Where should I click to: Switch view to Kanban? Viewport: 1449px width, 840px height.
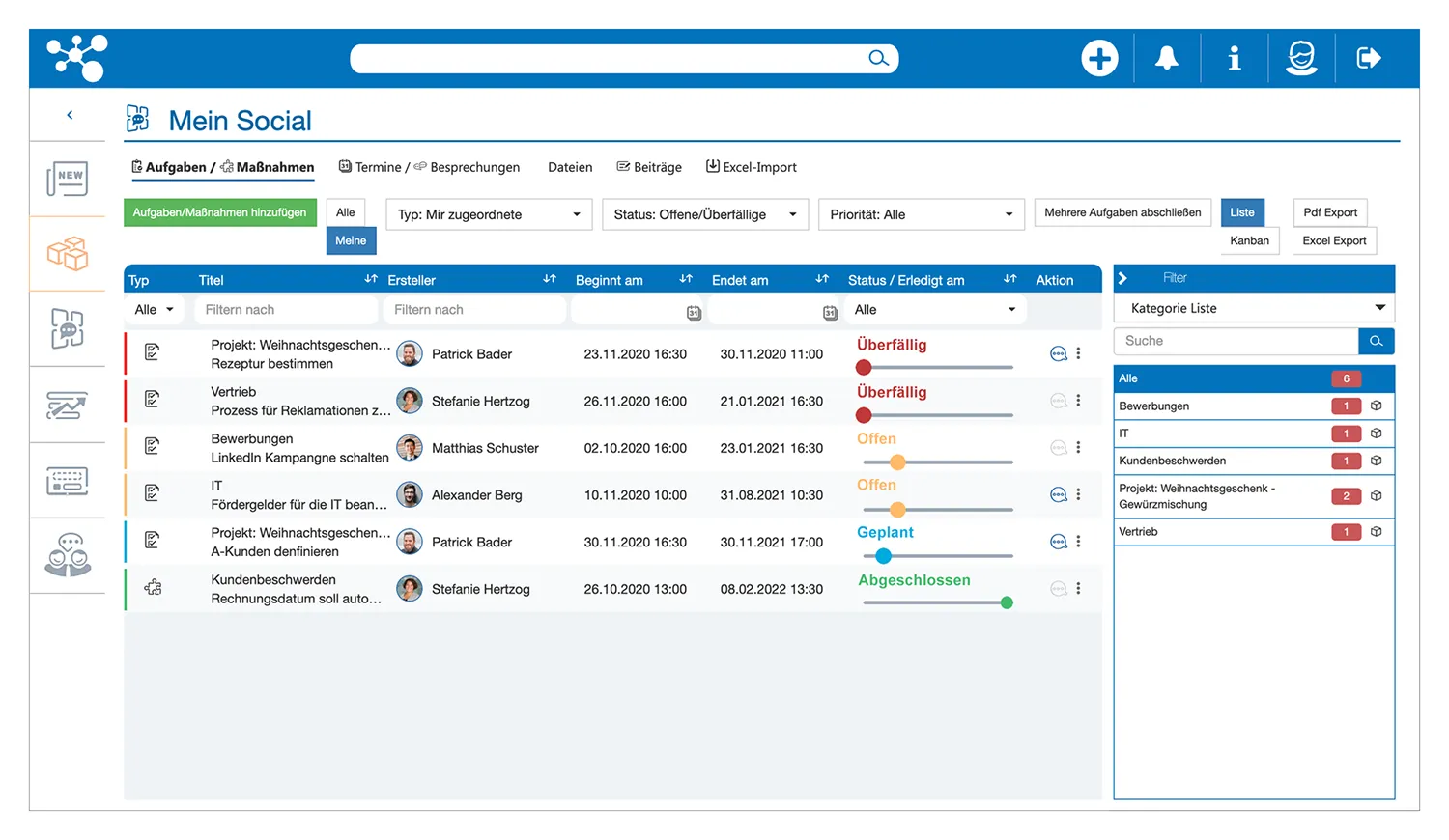click(1249, 240)
